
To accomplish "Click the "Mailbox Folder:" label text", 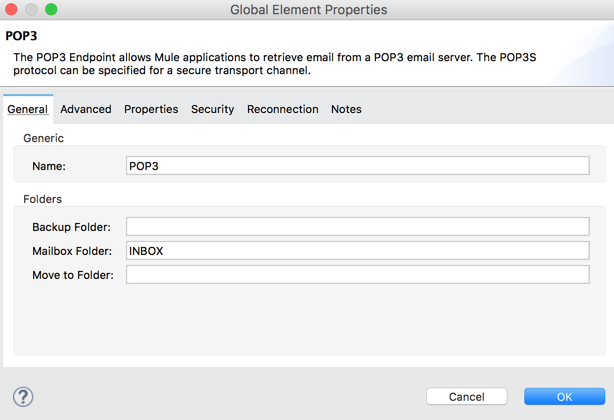I will click(x=72, y=251).
